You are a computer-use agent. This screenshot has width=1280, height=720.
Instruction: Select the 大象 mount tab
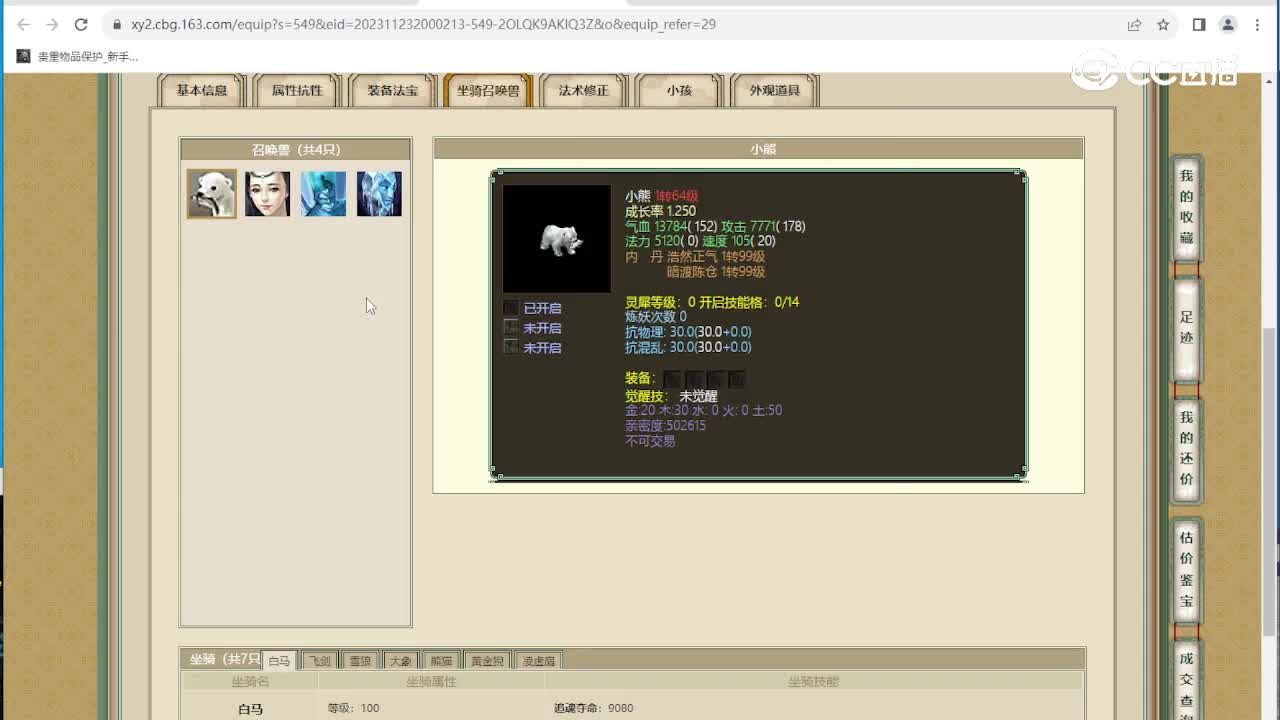[x=400, y=660]
